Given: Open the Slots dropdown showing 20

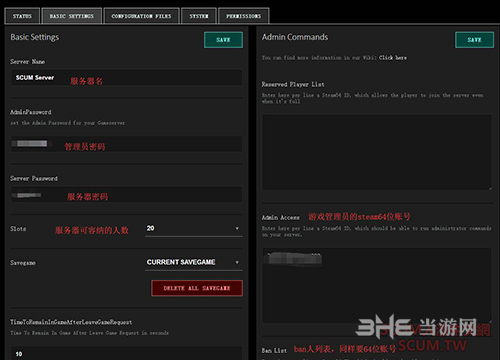Looking at the screenshot, I should click(x=194, y=229).
